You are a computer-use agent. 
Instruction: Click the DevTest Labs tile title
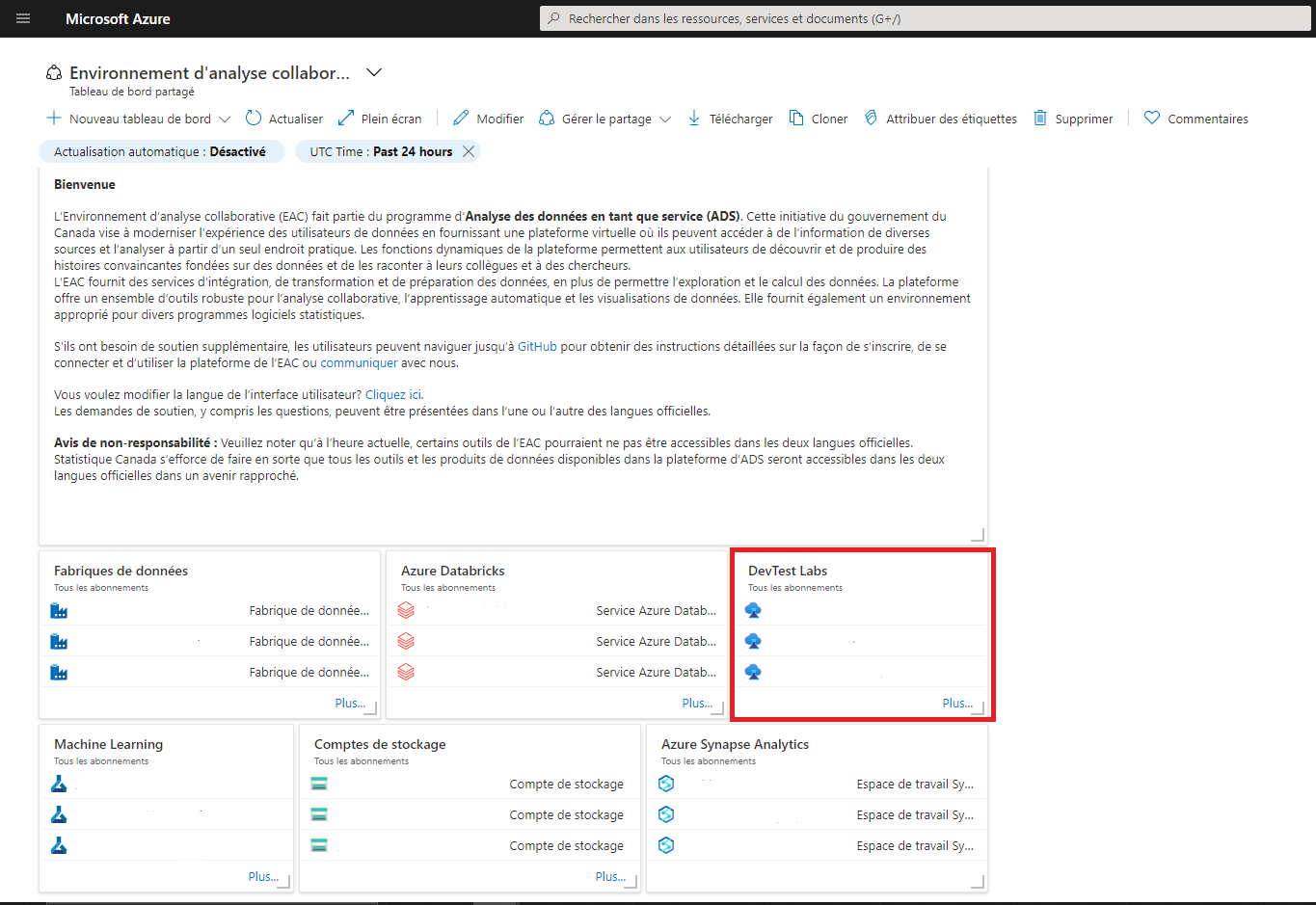click(788, 571)
